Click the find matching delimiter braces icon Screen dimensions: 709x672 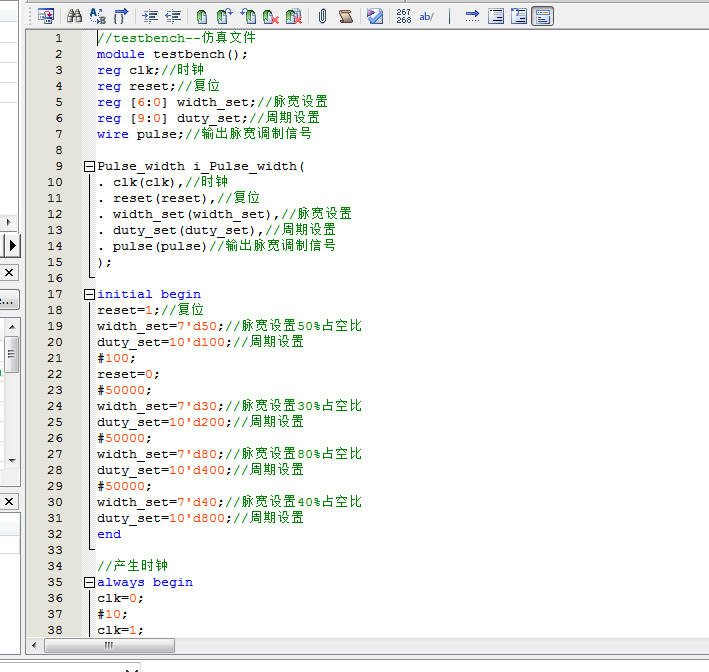(121, 17)
